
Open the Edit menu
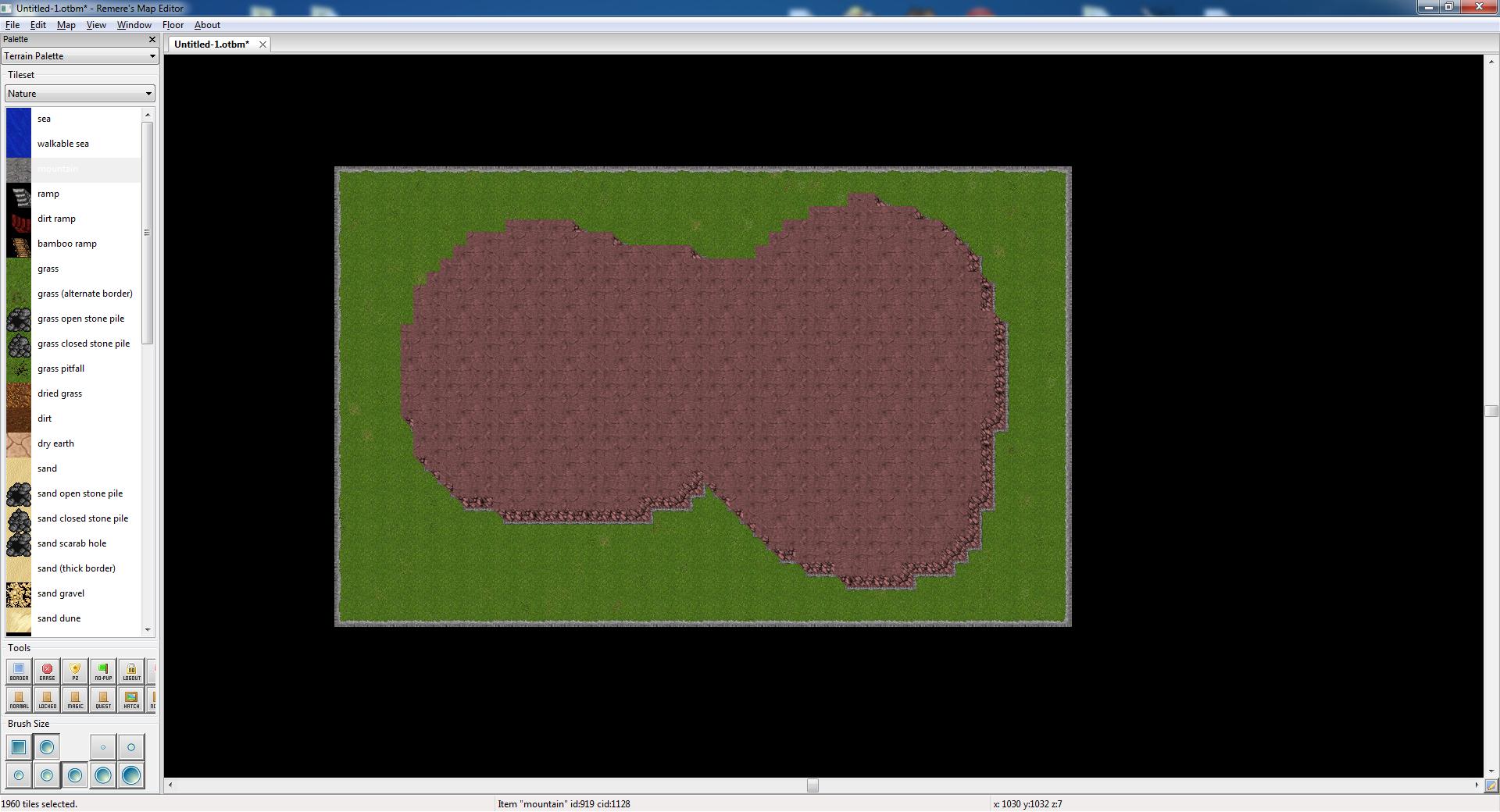point(37,25)
